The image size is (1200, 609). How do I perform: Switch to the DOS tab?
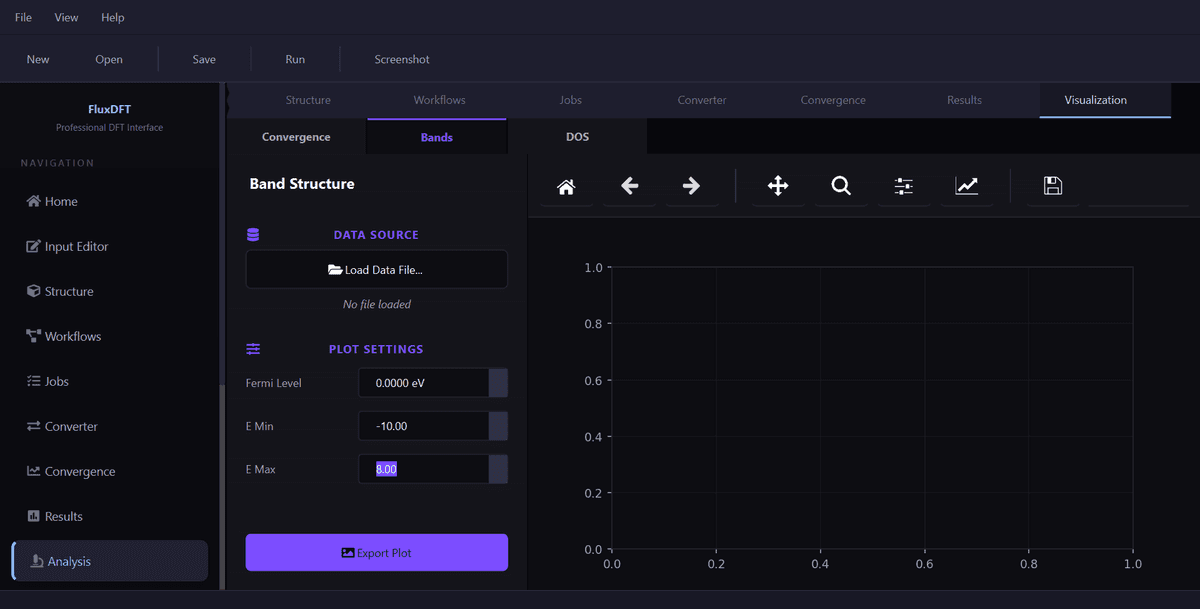coord(577,137)
